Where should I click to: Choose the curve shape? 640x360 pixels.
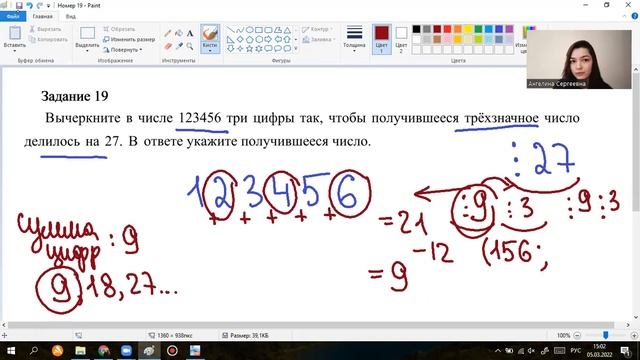click(240, 30)
